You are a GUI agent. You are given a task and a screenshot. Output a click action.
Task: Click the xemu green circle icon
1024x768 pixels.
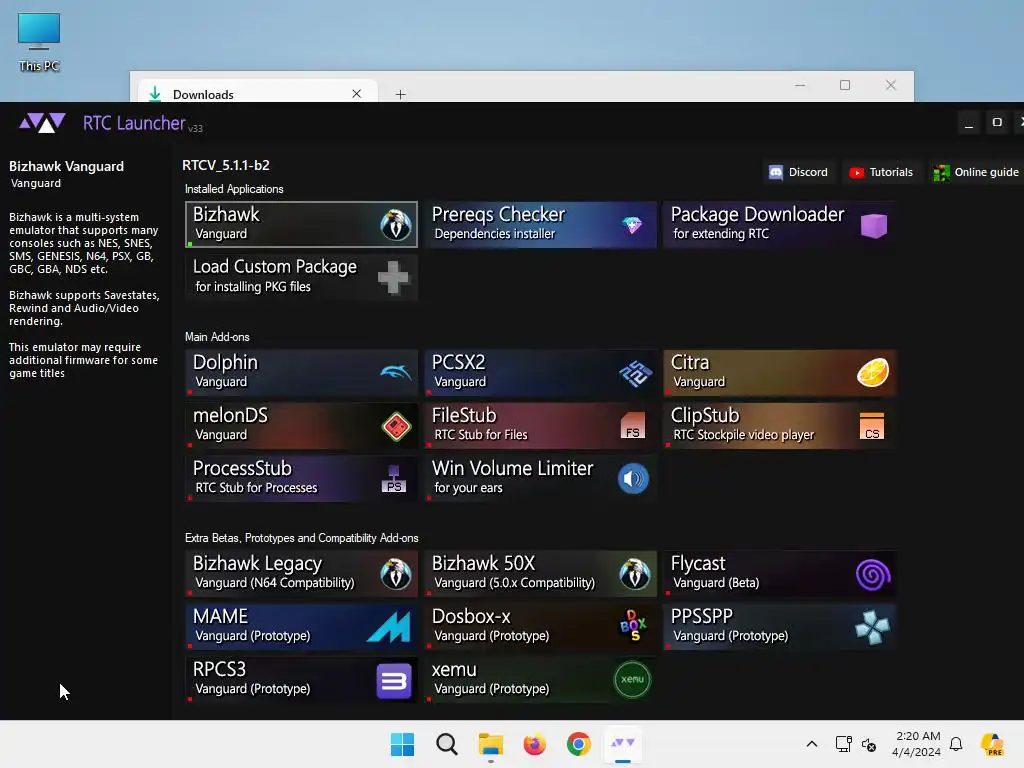pyautogui.click(x=633, y=679)
